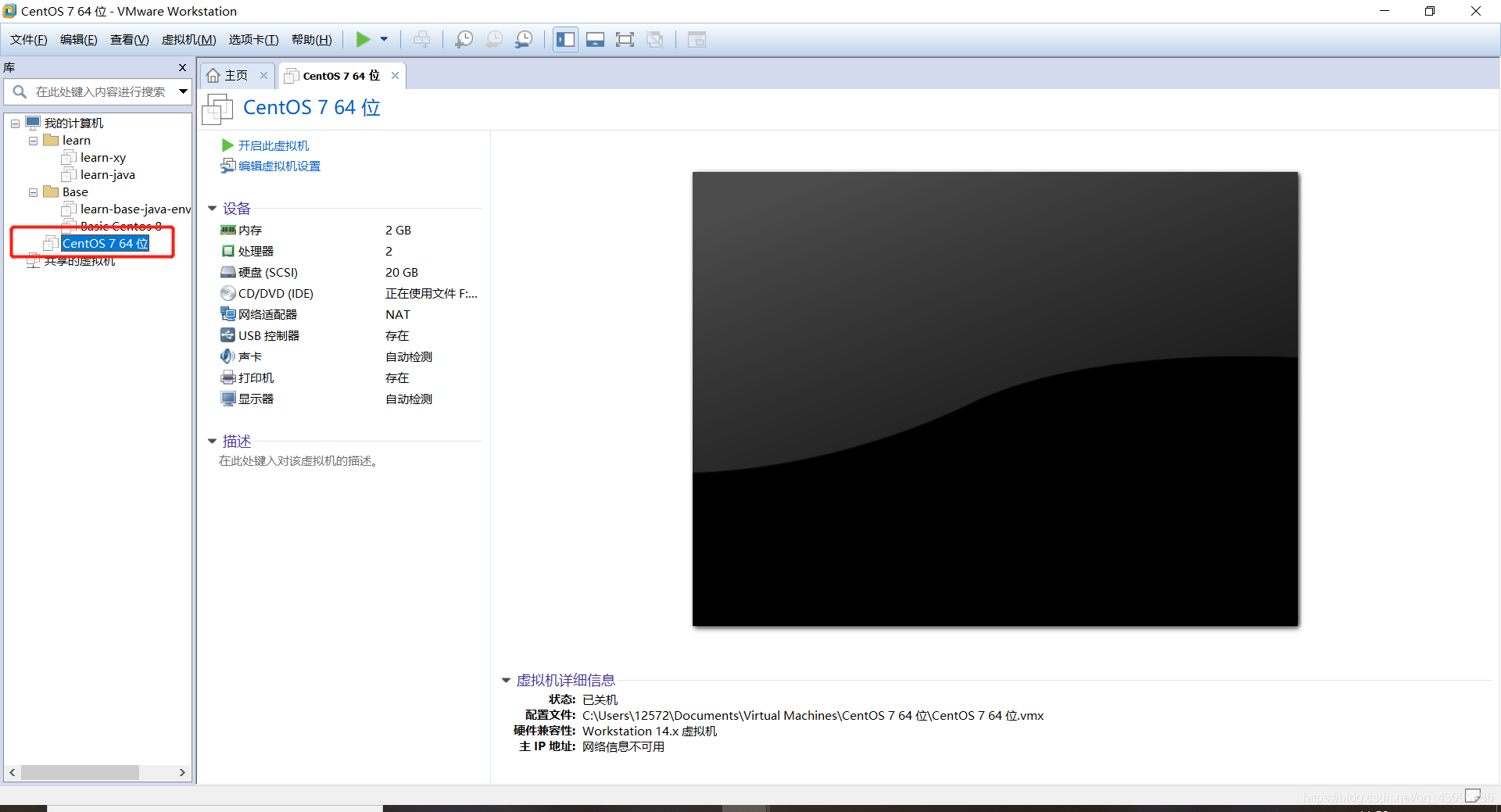Open the snapshot manager icon
1501x812 pixels.
pos(524,39)
